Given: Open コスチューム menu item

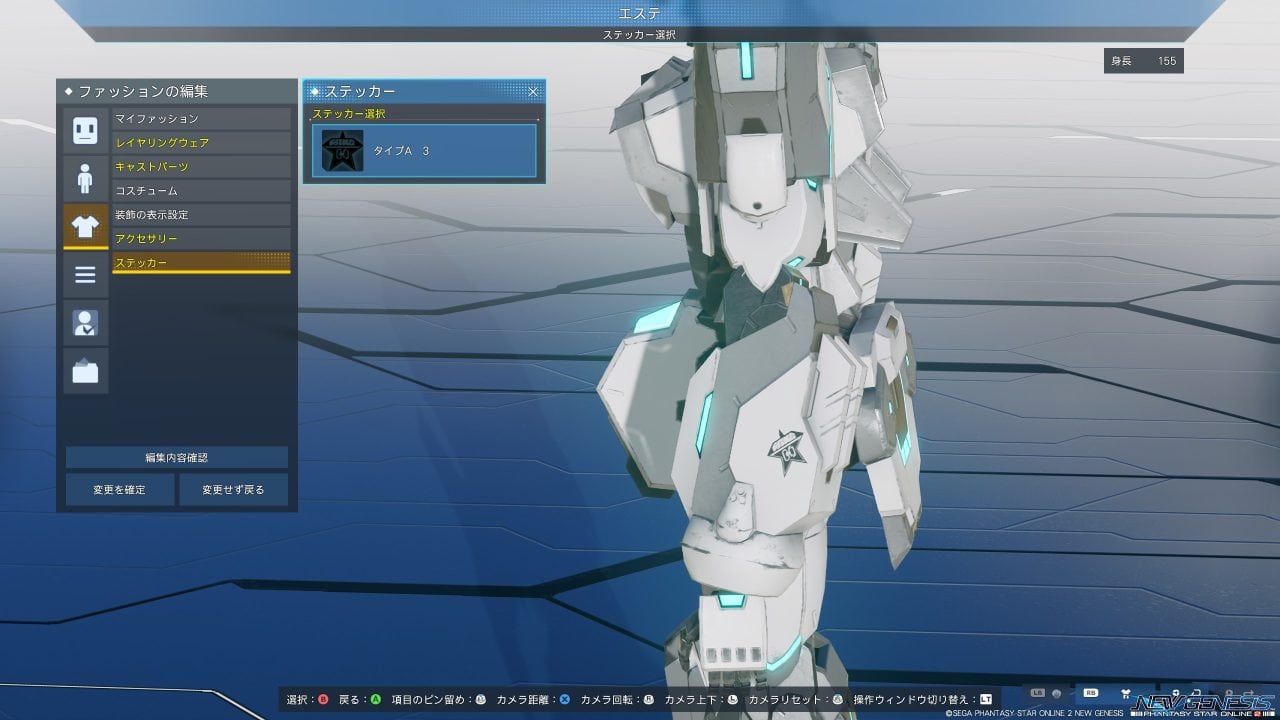Looking at the screenshot, I should click(201, 191).
